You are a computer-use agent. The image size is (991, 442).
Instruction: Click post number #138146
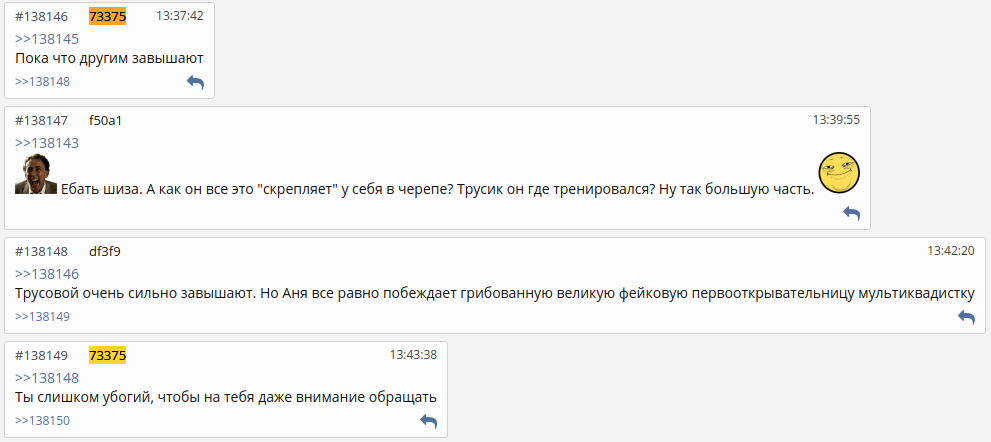point(41,16)
